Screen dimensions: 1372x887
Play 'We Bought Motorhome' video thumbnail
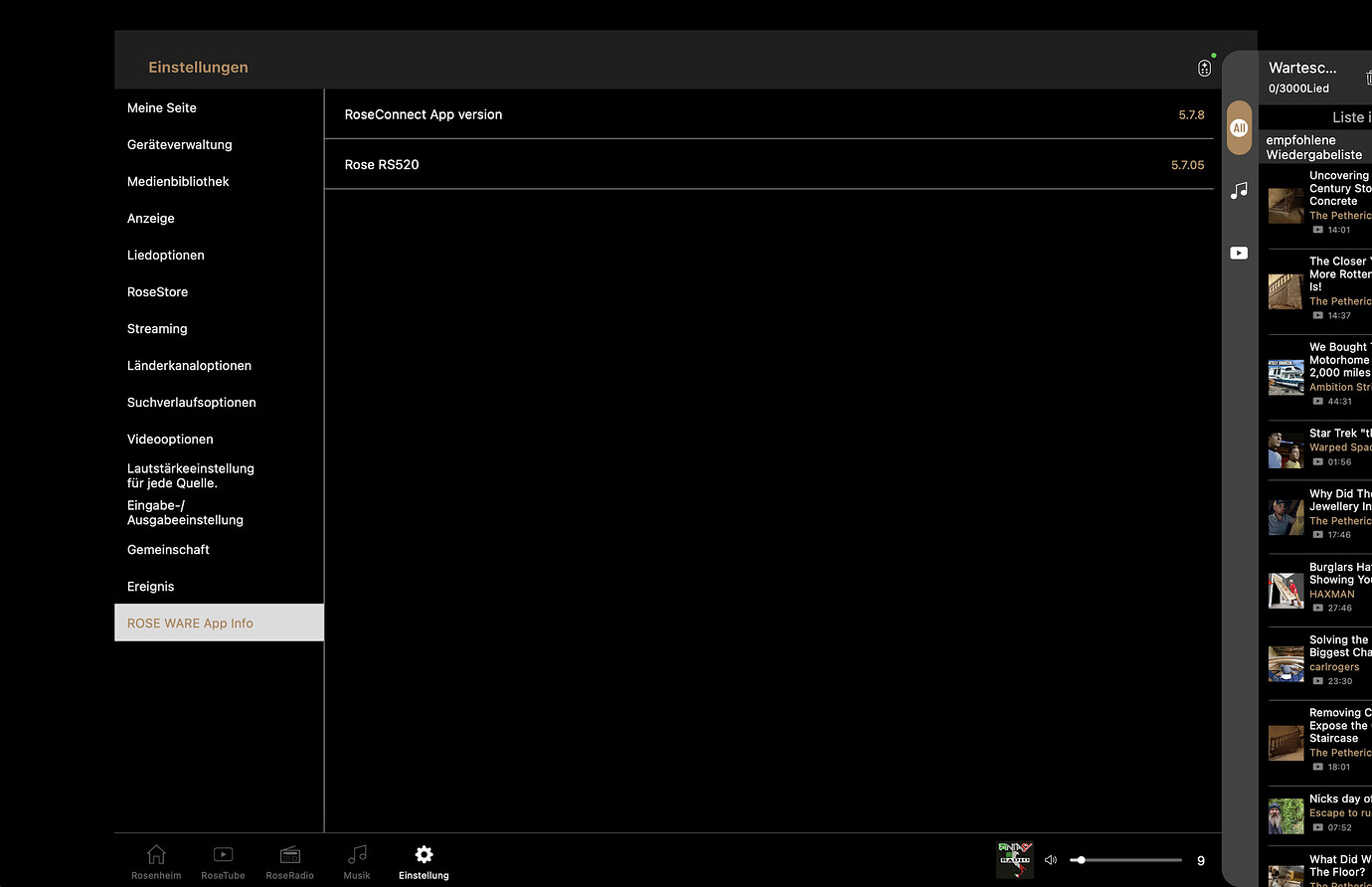pos(1286,377)
